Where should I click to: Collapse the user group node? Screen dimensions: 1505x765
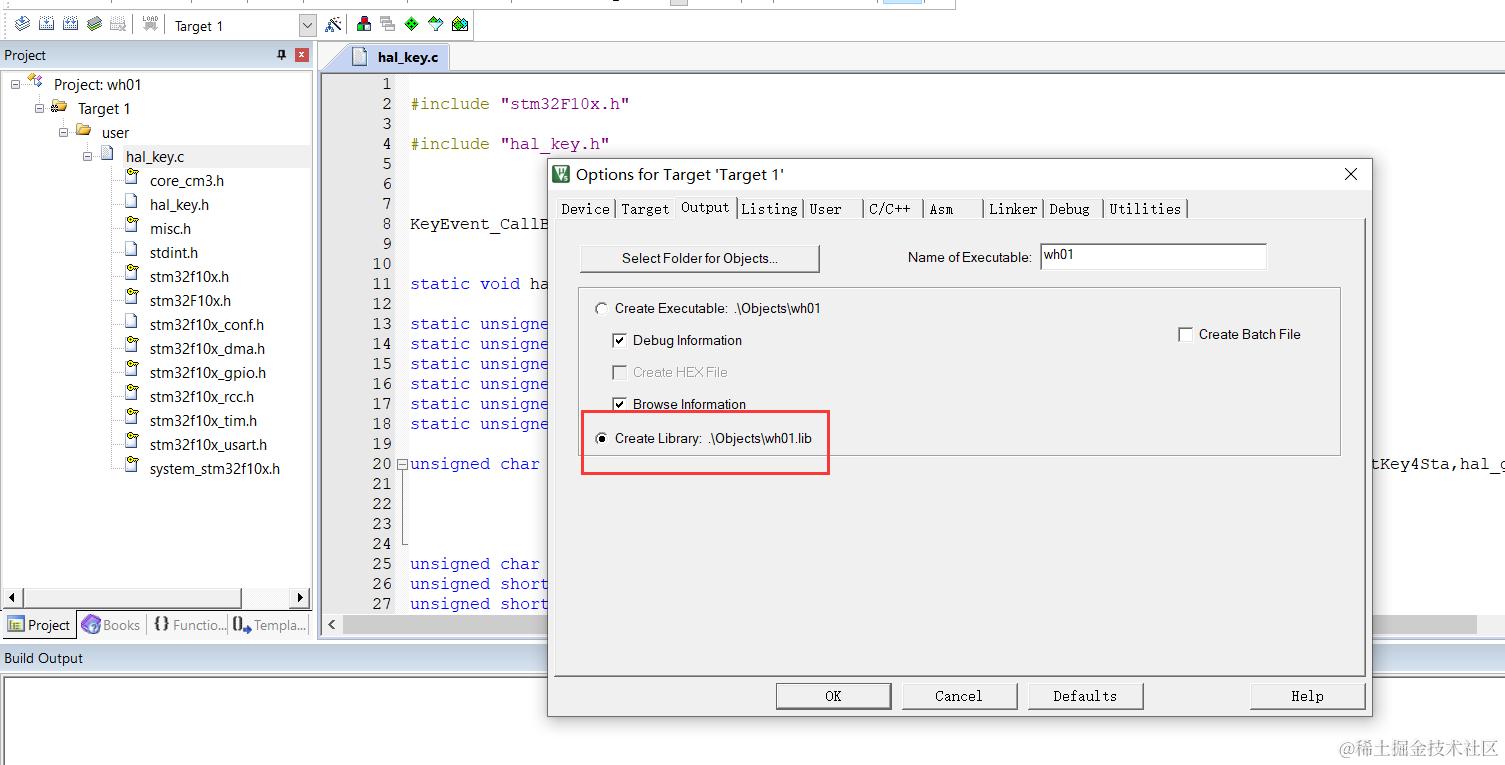[x=63, y=132]
